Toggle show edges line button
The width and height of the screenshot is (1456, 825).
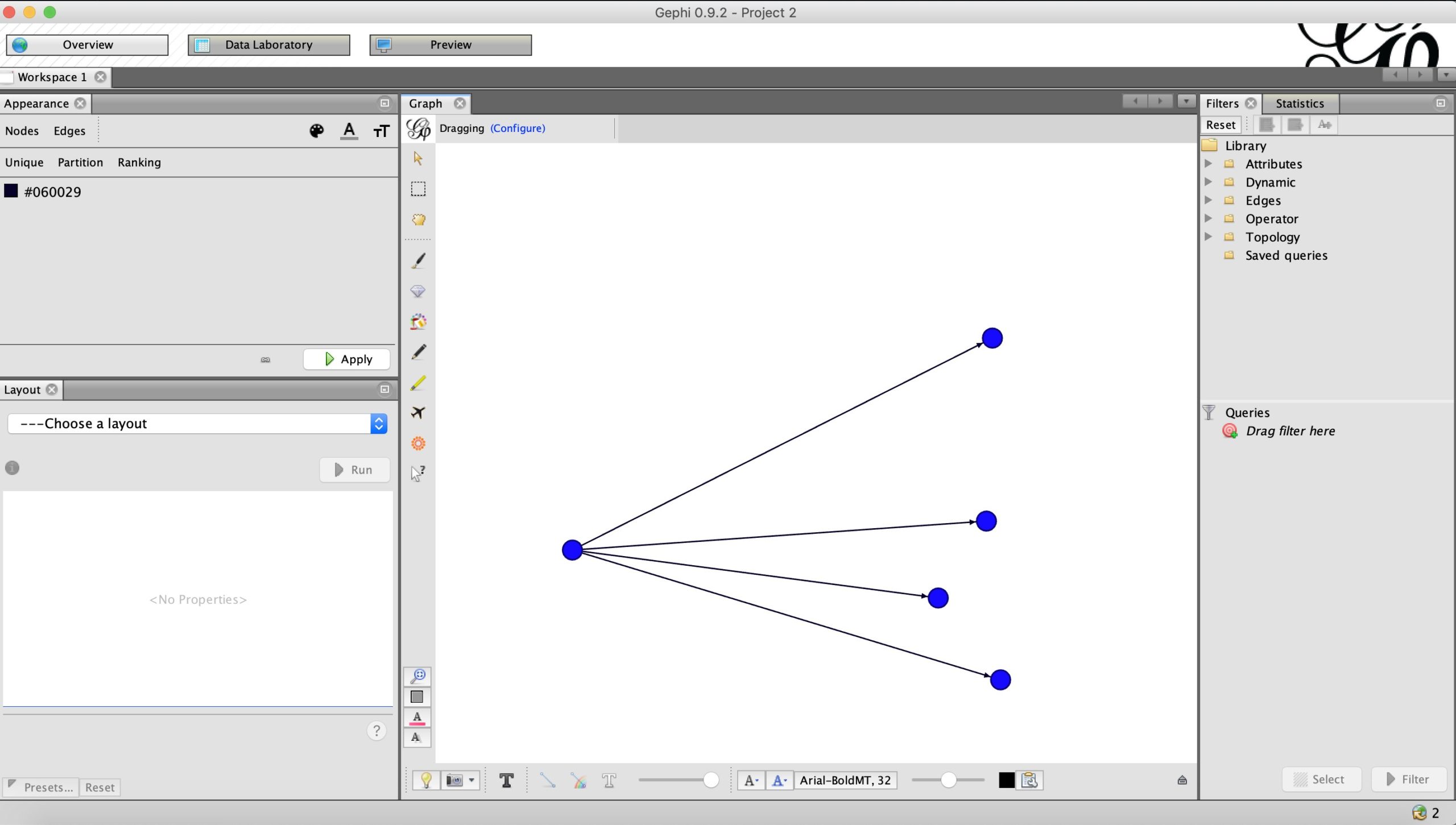pos(548,780)
